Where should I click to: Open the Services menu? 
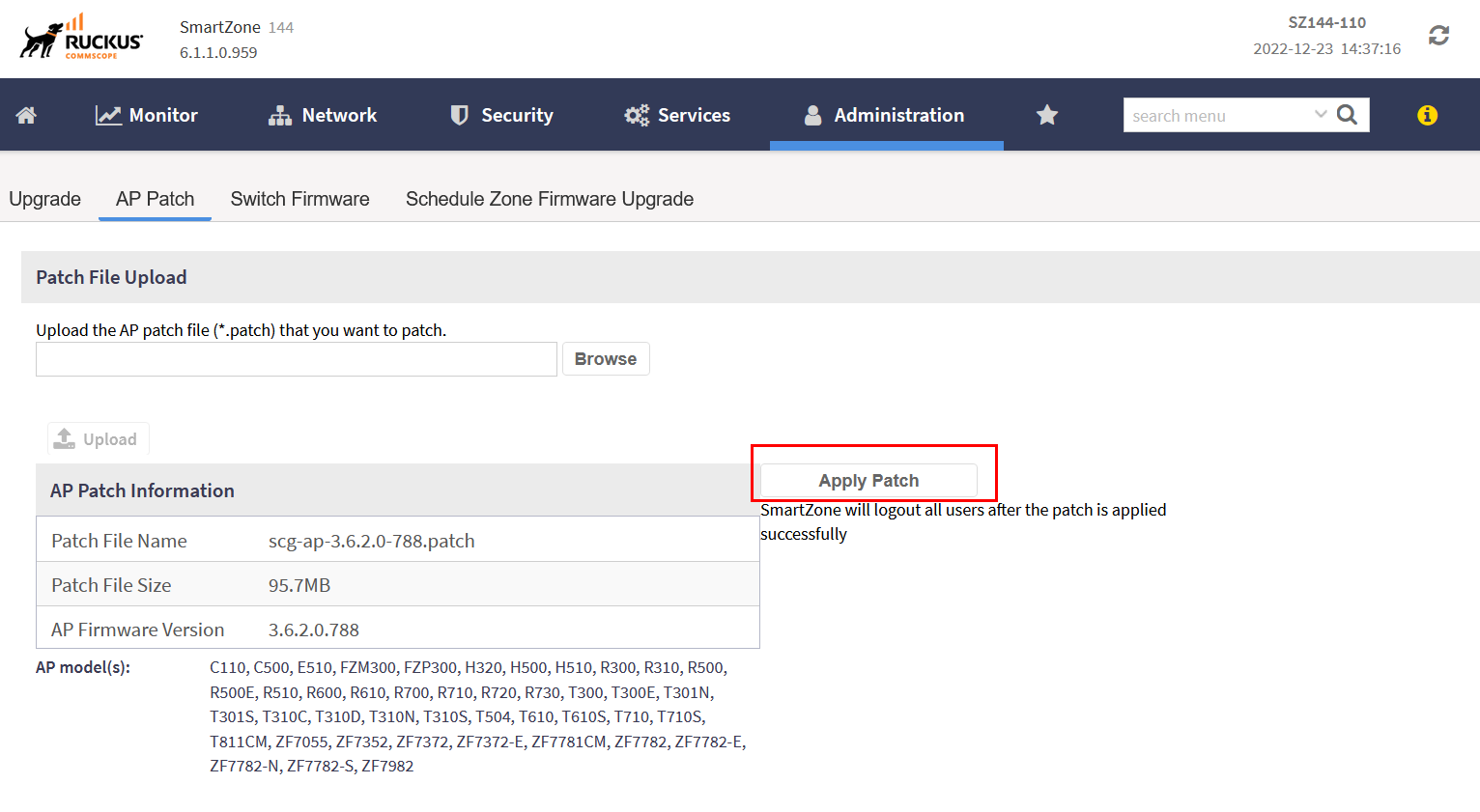pos(677,115)
